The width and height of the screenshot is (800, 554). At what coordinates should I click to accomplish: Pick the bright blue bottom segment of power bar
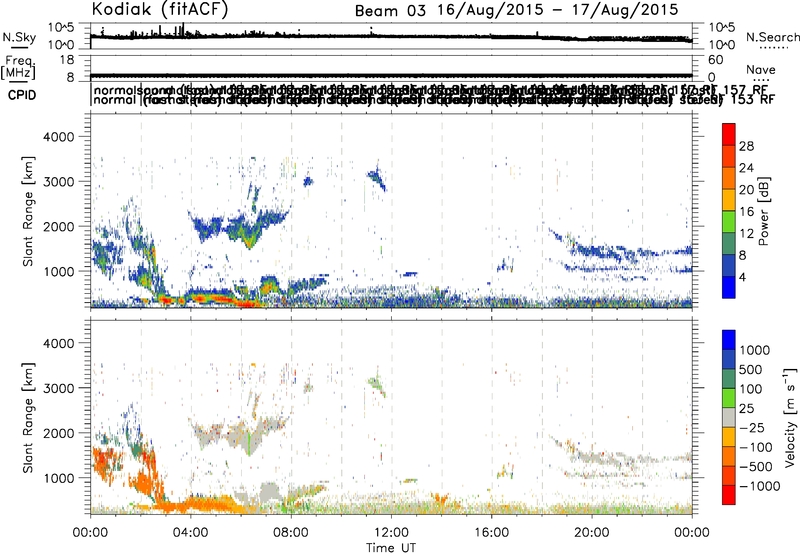point(729,287)
